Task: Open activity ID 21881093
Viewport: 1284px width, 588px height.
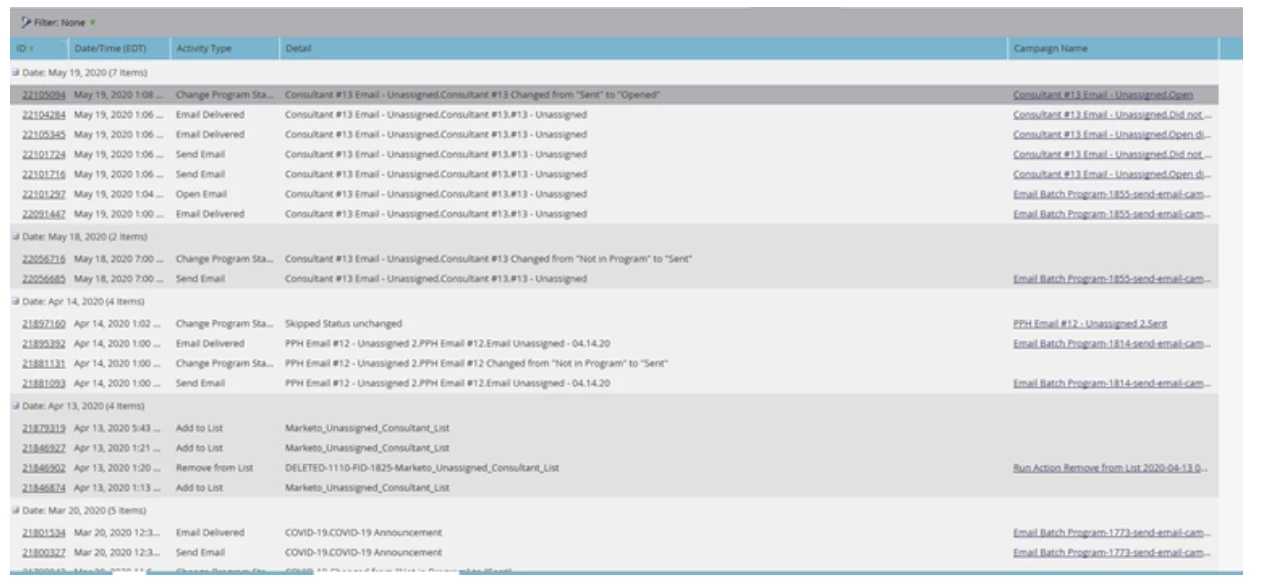Action: pos(44,383)
